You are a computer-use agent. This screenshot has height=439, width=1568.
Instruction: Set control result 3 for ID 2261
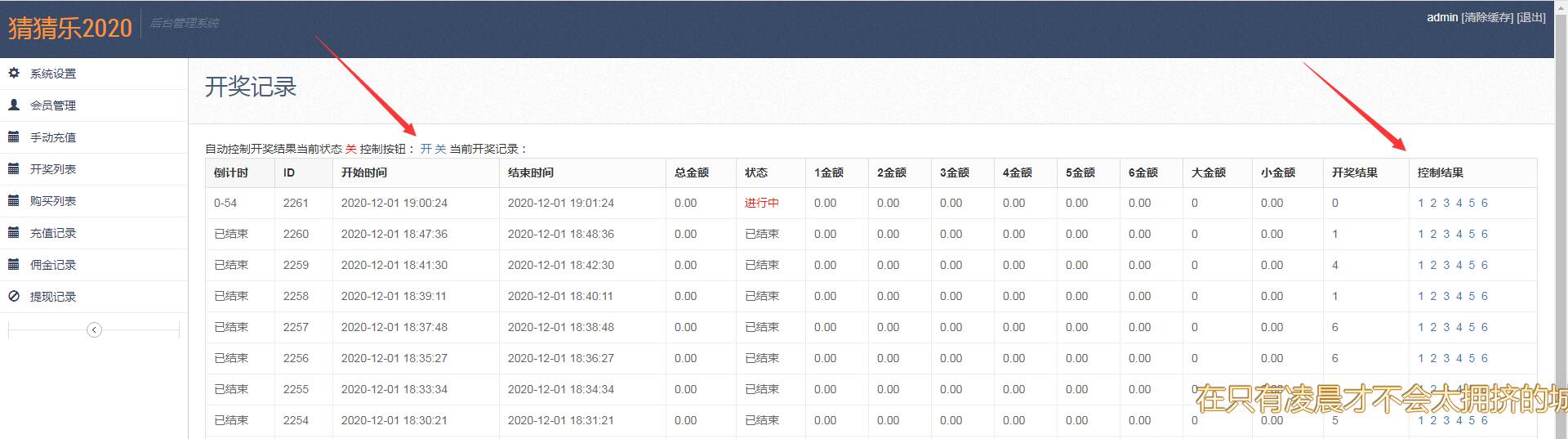coord(1446,203)
